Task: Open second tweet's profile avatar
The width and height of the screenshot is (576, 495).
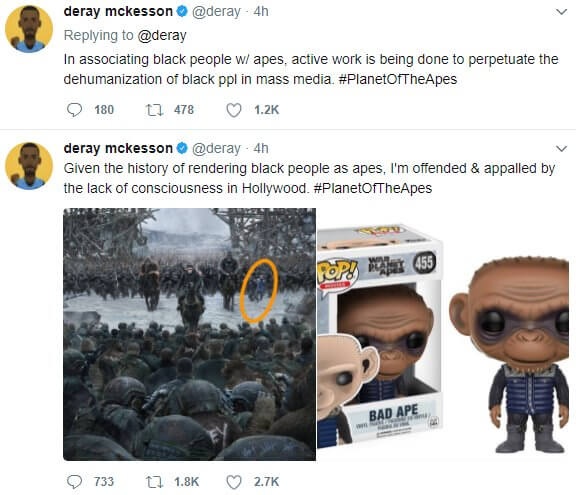Action: [29, 166]
